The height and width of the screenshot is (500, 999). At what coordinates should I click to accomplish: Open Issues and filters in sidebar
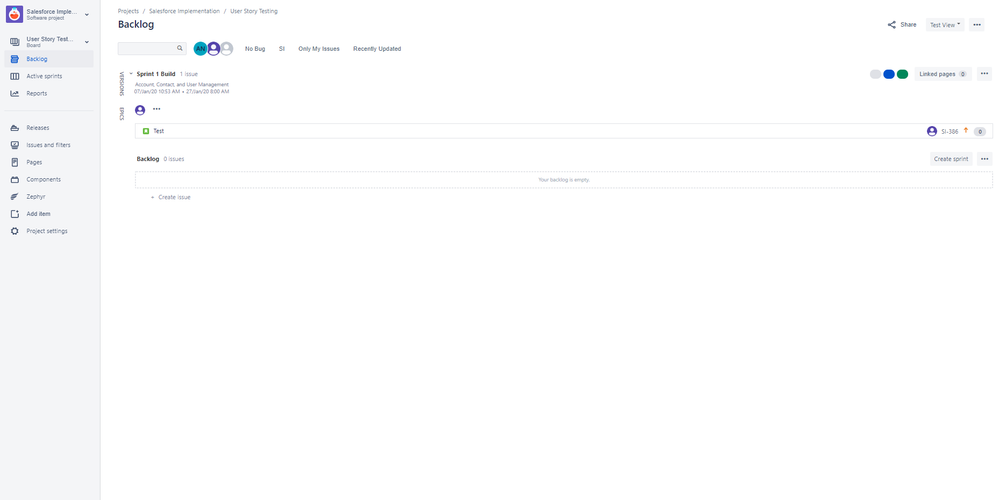(48, 145)
